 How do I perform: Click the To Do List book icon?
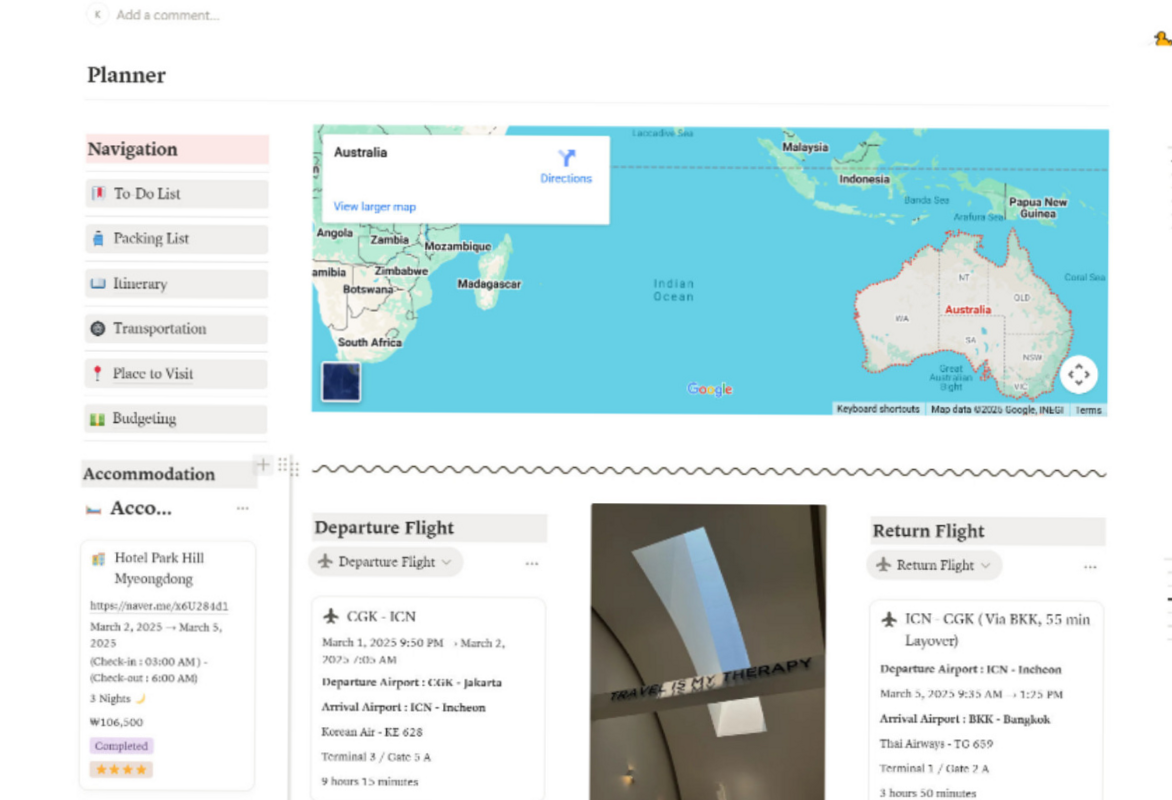tap(98, 193)
